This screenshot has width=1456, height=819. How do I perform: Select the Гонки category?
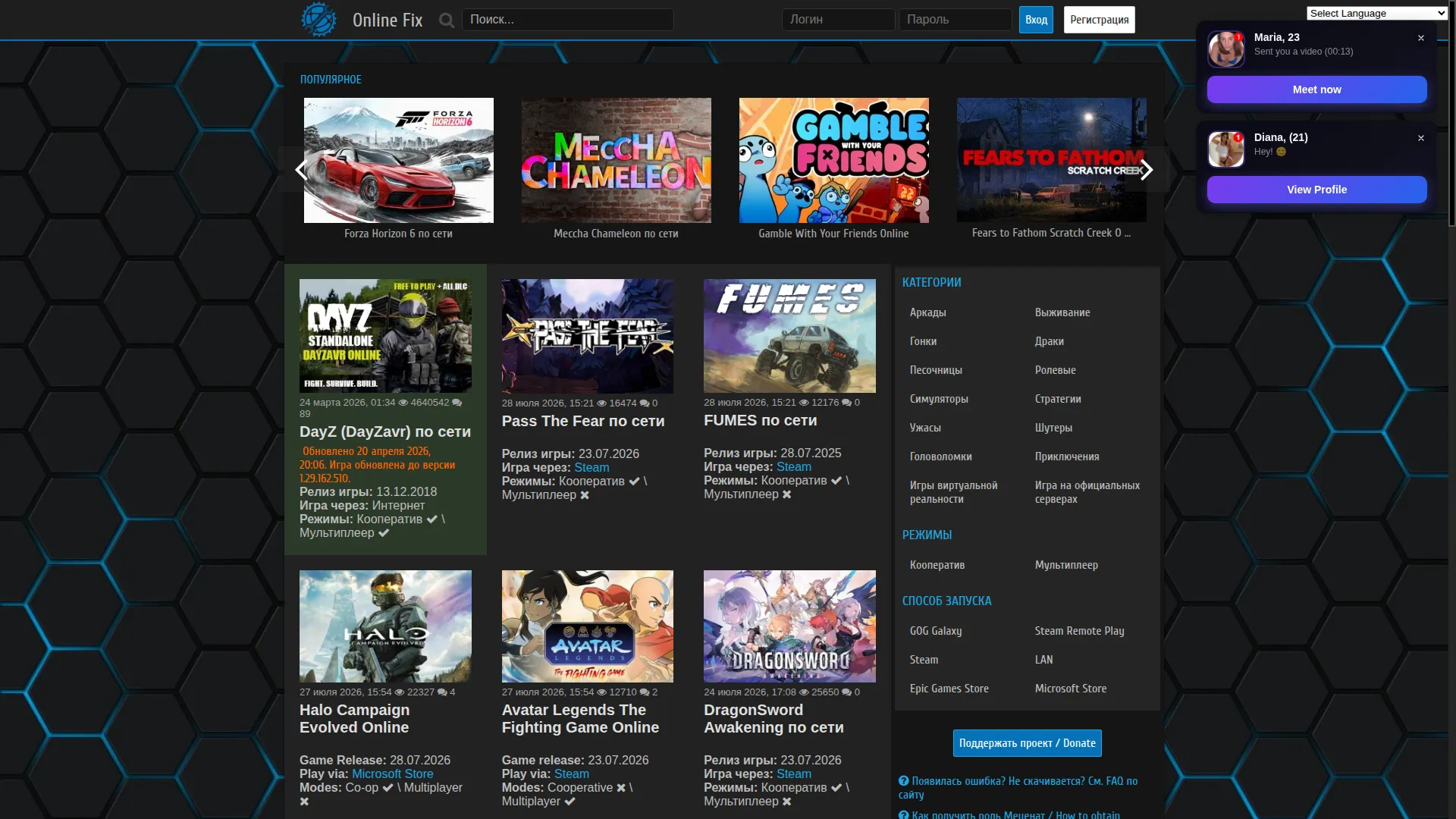pos(924,341)
